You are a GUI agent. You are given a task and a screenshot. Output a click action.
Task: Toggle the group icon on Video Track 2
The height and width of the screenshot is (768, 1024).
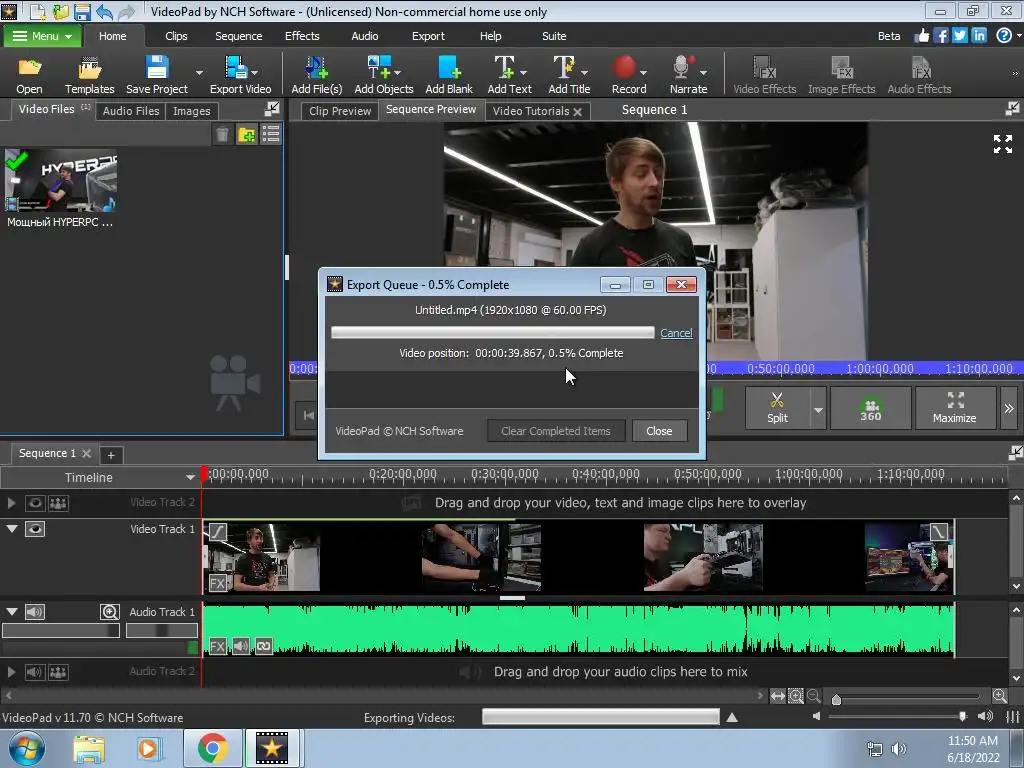(x=58, y=503)
